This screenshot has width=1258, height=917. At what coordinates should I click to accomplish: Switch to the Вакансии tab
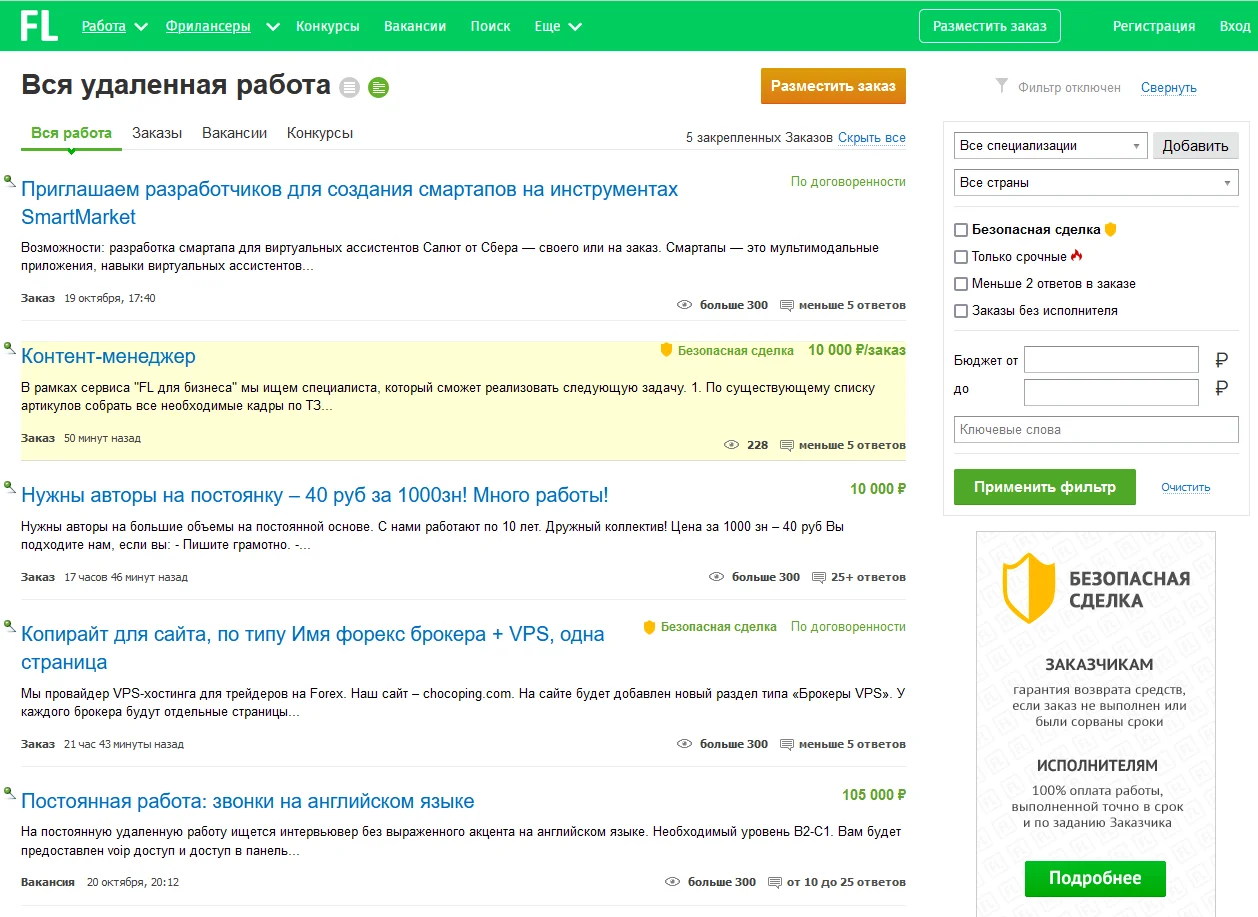point(234,133)
